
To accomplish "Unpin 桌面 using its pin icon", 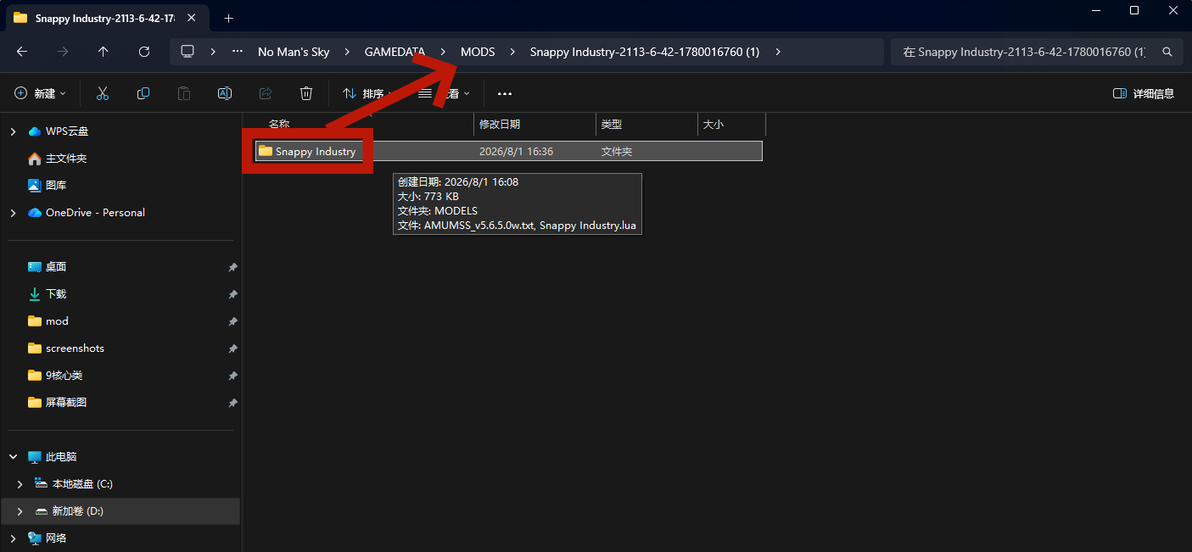I will click(x=232, y=267).
